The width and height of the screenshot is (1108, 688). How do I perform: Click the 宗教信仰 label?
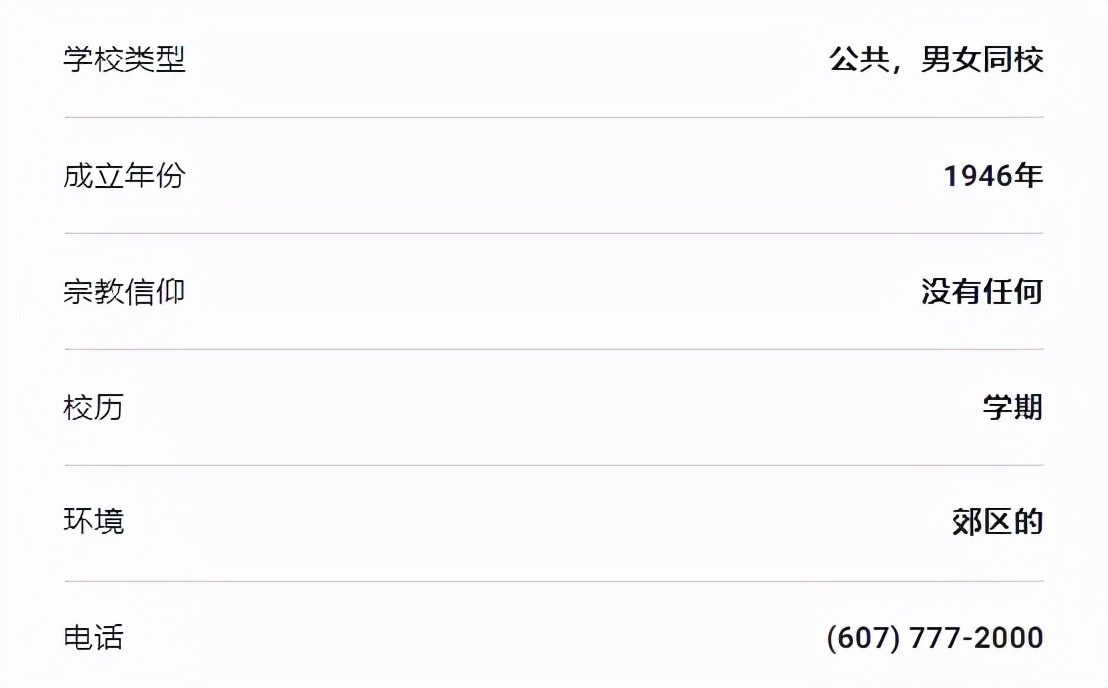(x=125, y=292)
